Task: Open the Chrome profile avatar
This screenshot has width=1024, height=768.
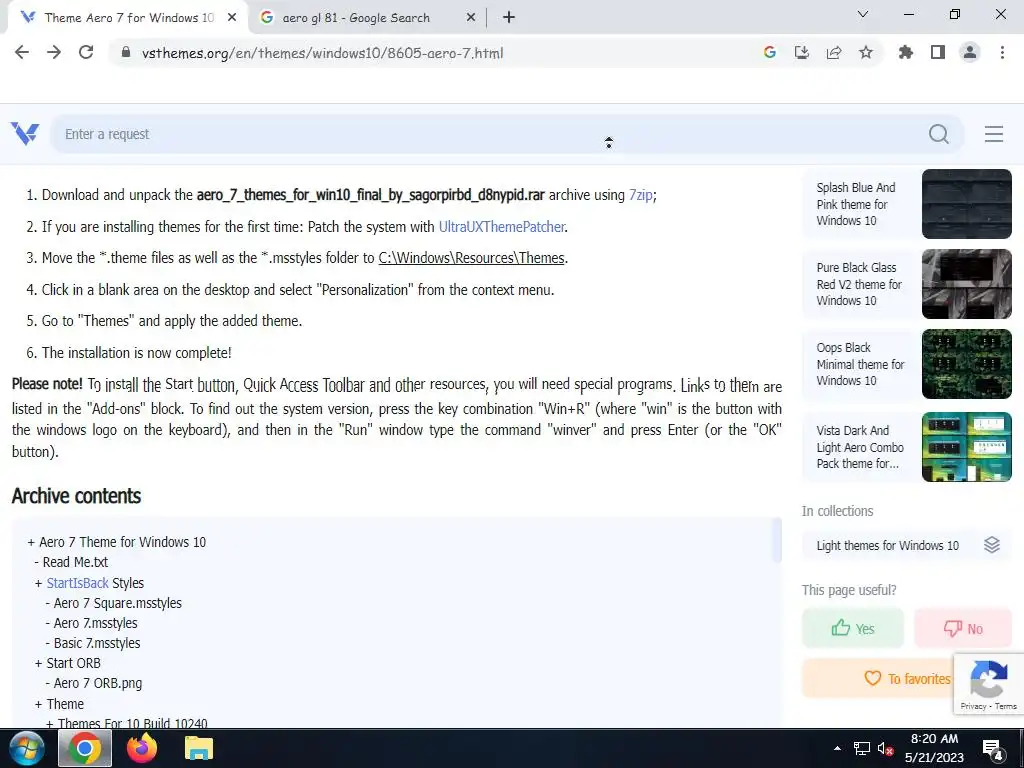Action: click(x=970, y=52)
